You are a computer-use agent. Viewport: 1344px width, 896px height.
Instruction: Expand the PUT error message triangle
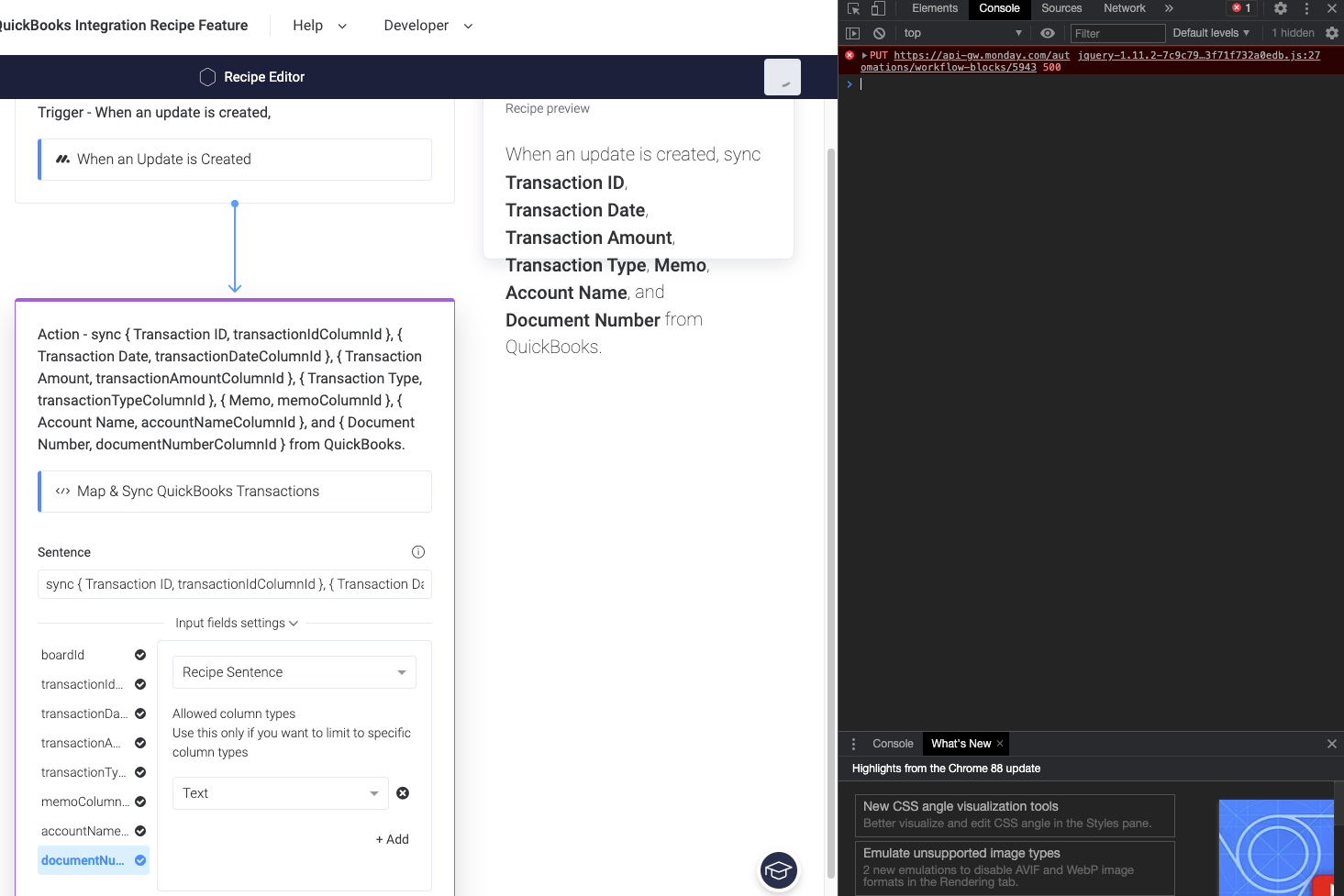(x=864, y=56)
